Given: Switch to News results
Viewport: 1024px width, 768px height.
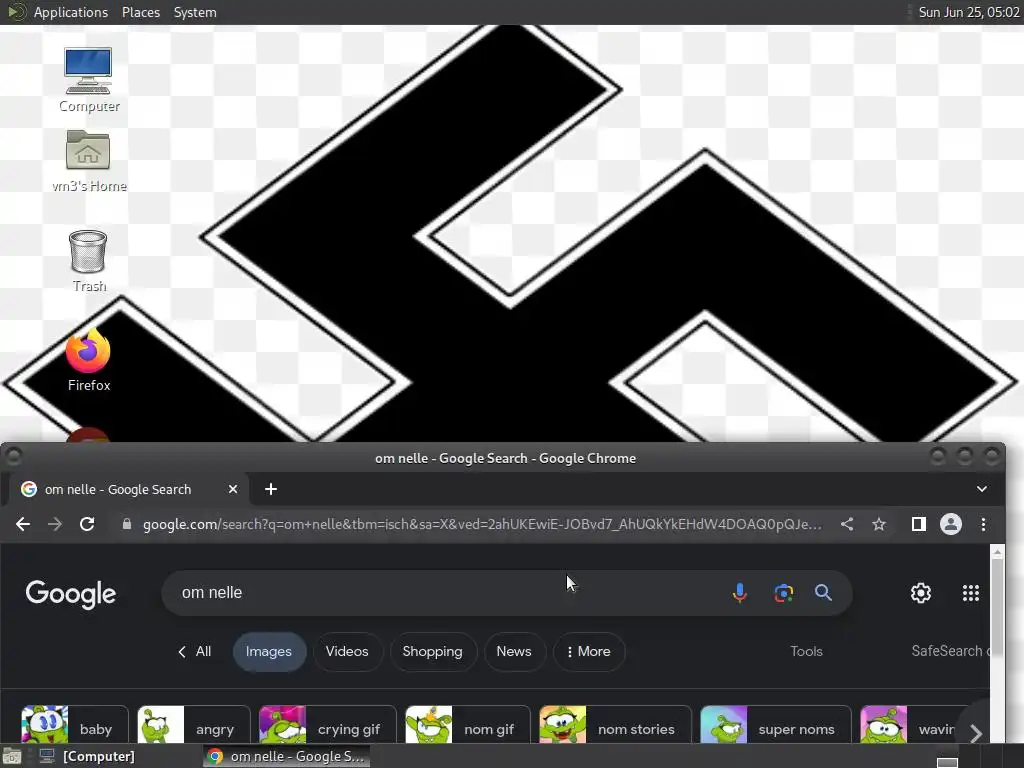Looking at the screenshot, I should (x=514, y=652).
